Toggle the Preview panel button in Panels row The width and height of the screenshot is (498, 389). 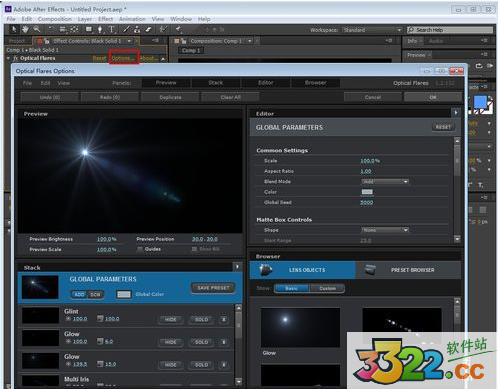pos(166,83)
